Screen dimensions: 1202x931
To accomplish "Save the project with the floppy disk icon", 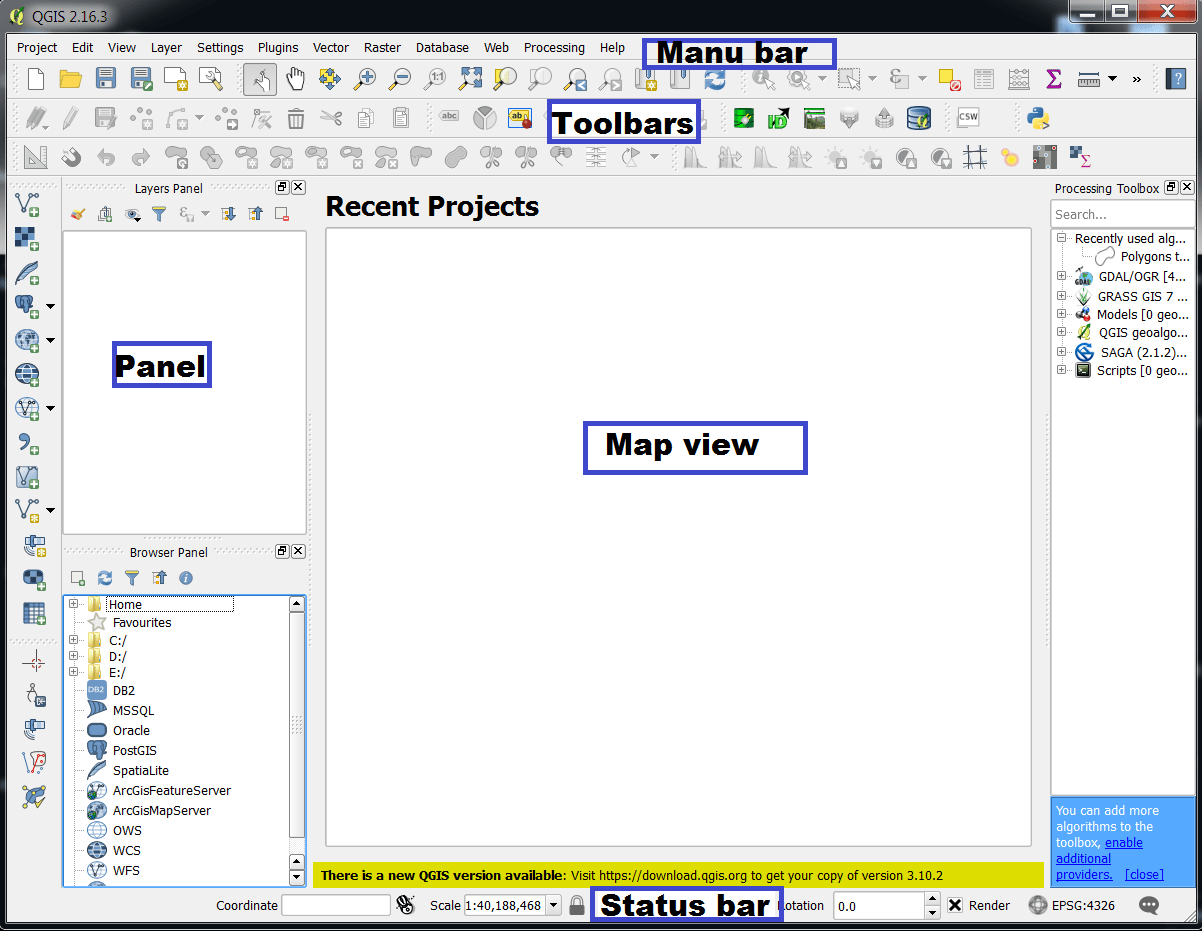I will (106, 79).
